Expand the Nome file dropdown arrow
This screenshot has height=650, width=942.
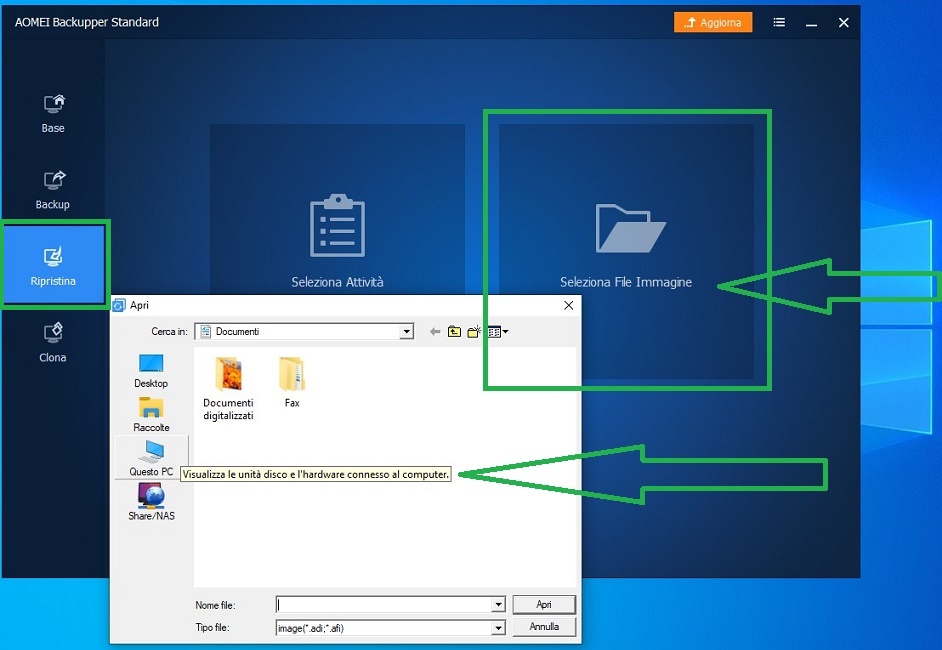pyautogui.click(x=498, y=605)
